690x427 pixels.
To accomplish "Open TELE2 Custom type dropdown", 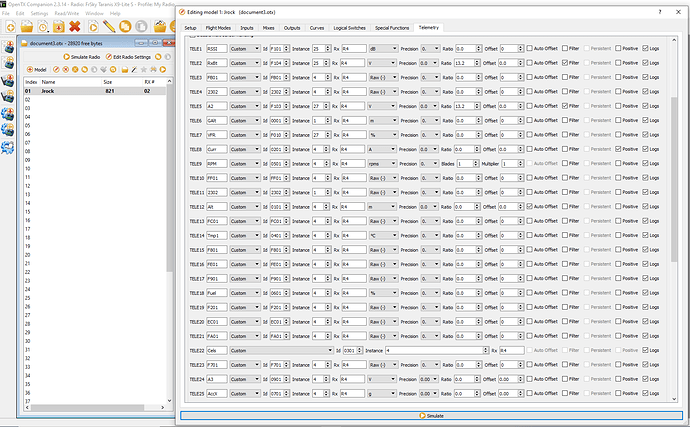I will pos(245,63).
